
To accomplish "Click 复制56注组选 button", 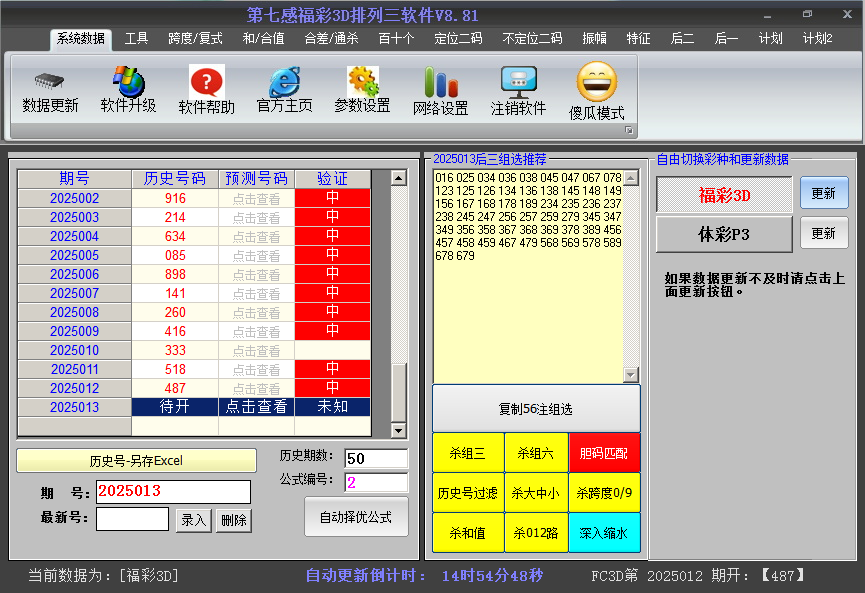I will coord(536,409).
